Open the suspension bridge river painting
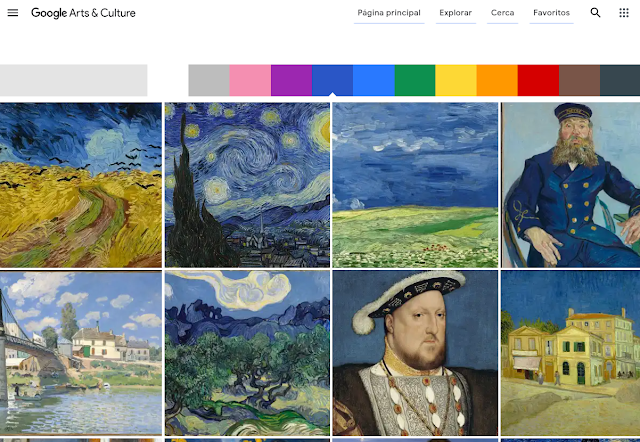 (81, 353)
